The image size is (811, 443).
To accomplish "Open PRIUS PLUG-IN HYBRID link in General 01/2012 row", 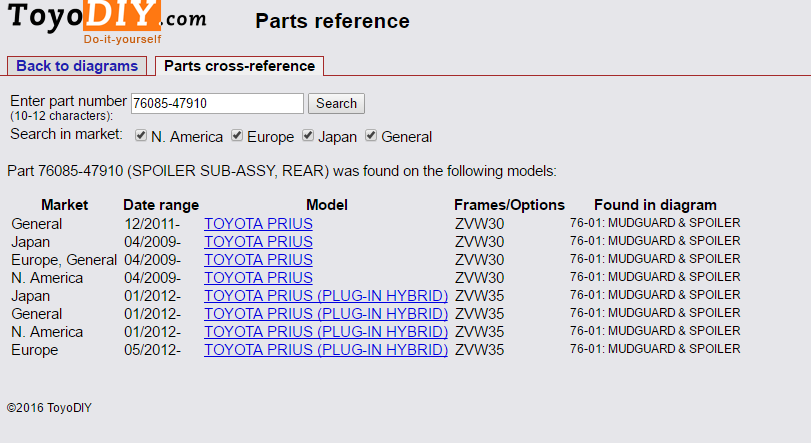I will [326, 314].
